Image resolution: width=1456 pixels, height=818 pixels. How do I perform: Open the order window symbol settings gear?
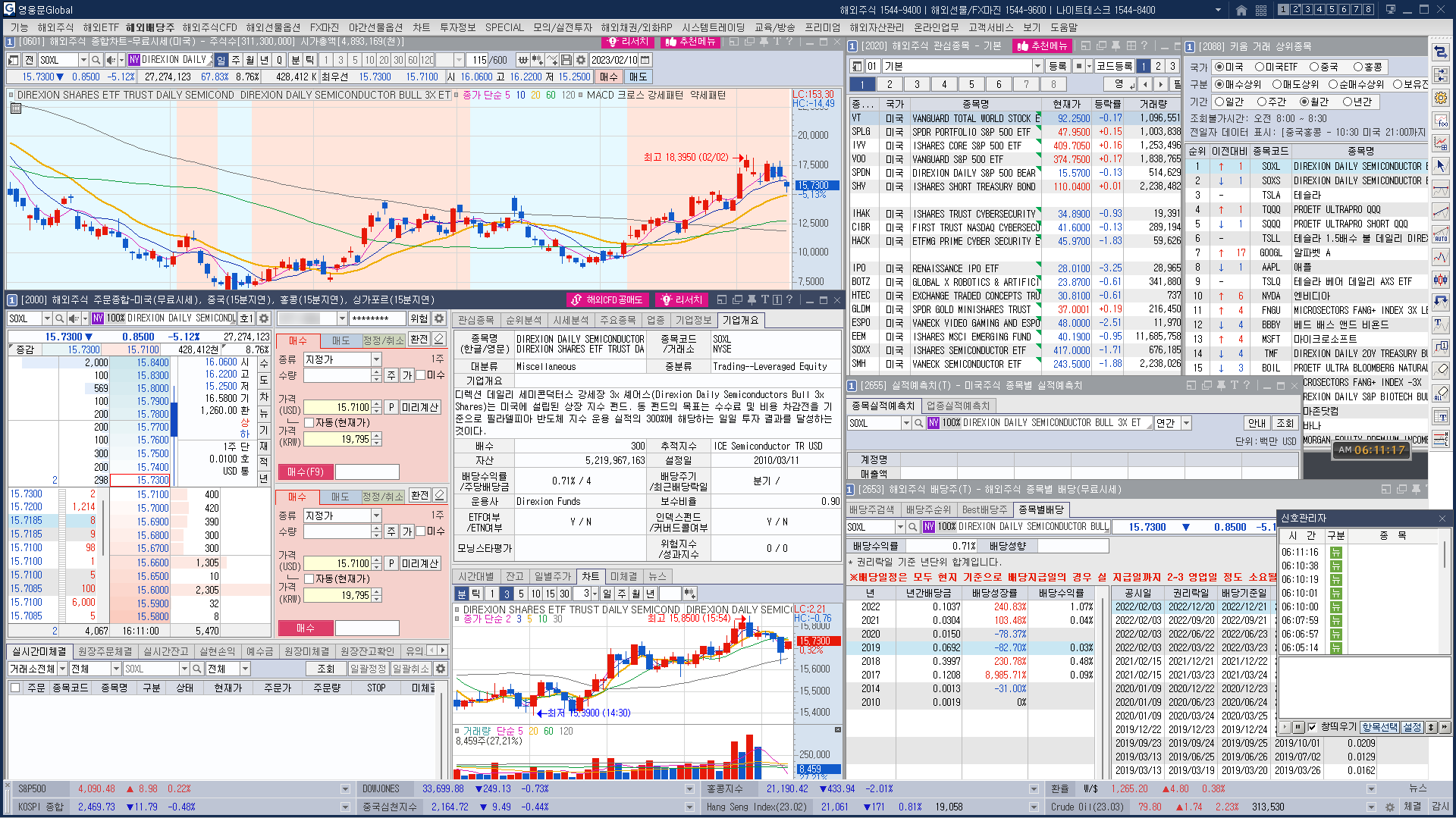264,318
